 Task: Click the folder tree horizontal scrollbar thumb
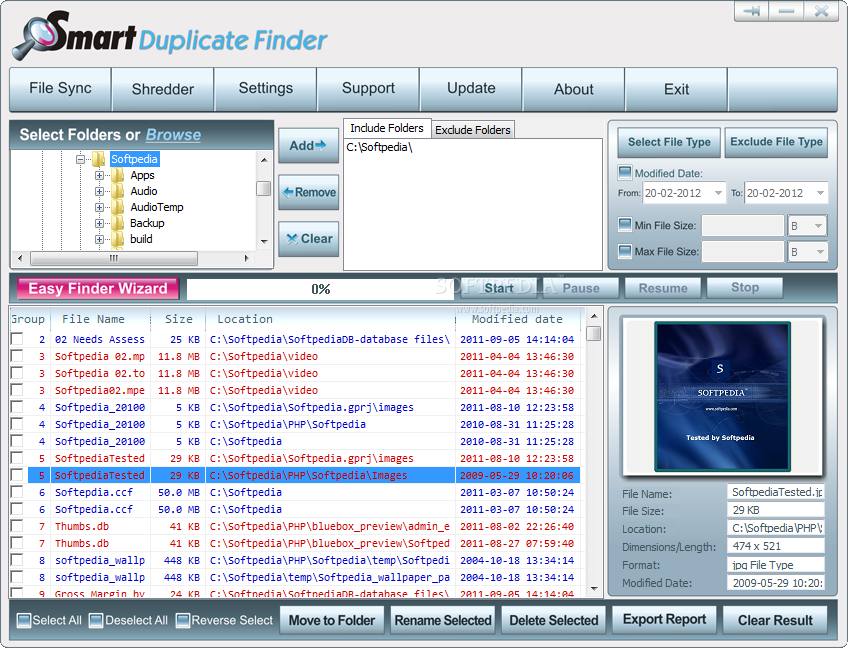point(114,259)
